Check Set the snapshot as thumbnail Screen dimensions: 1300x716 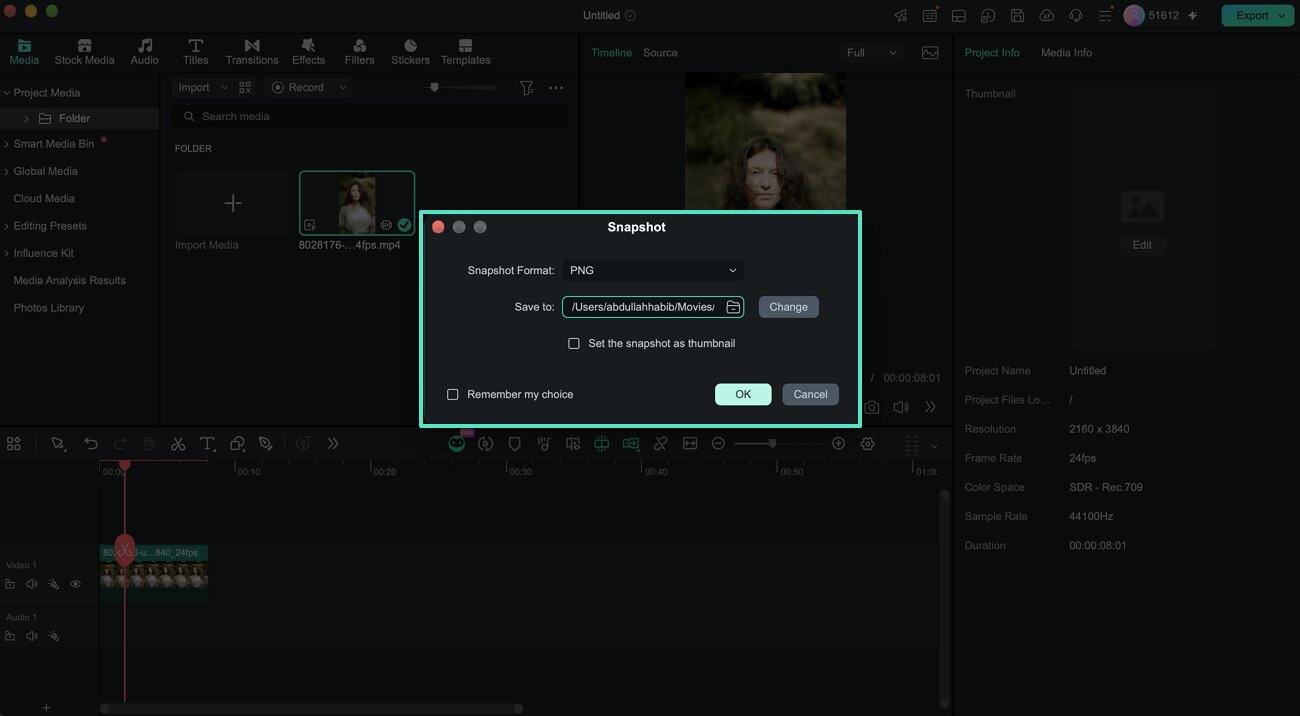[574, 343]
